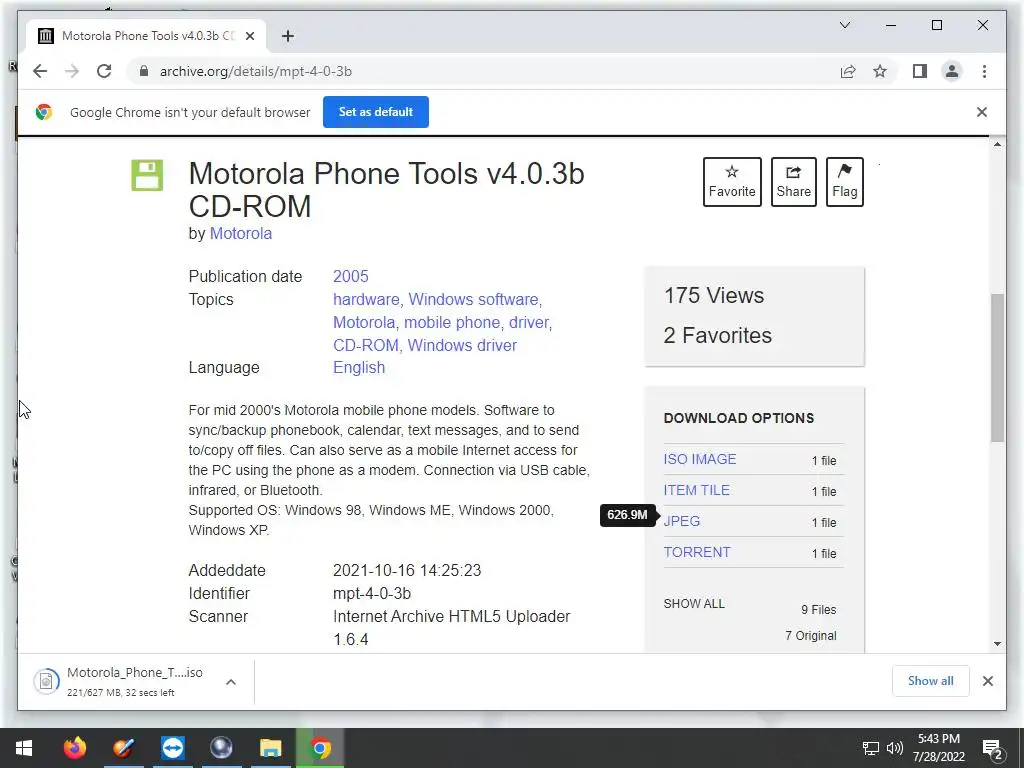Click the Identifier value "mpt-4-0-3b"
The width and height of the screenshot is (1024, 768).
click(372, 593)
